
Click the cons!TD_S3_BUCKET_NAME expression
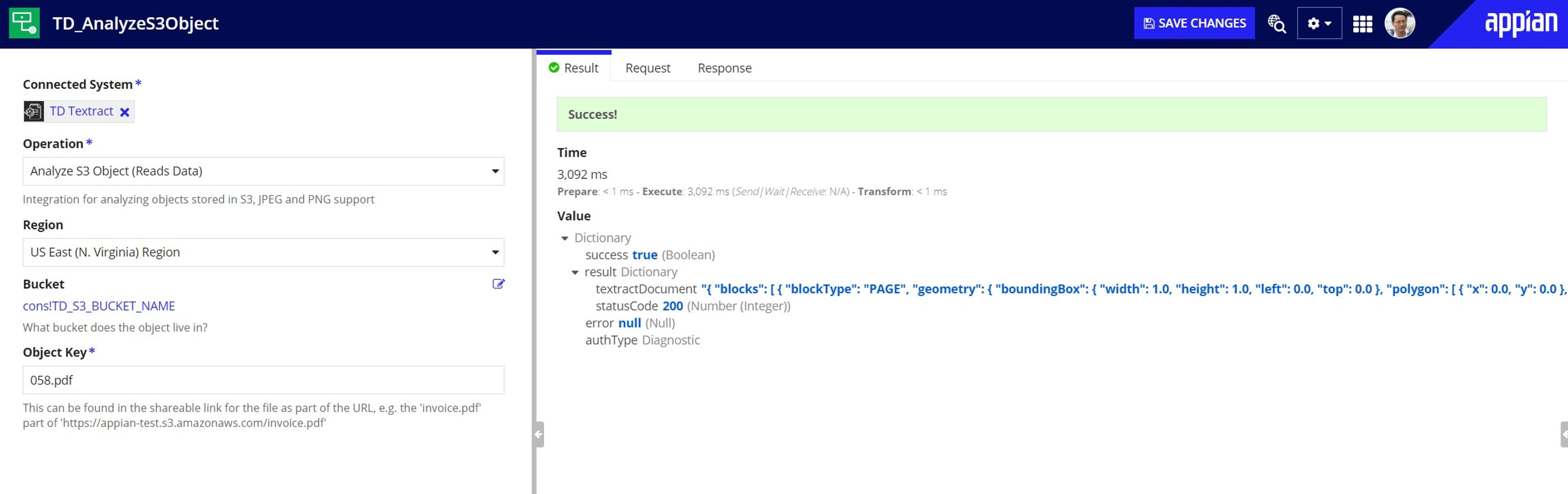coord(98,306)
